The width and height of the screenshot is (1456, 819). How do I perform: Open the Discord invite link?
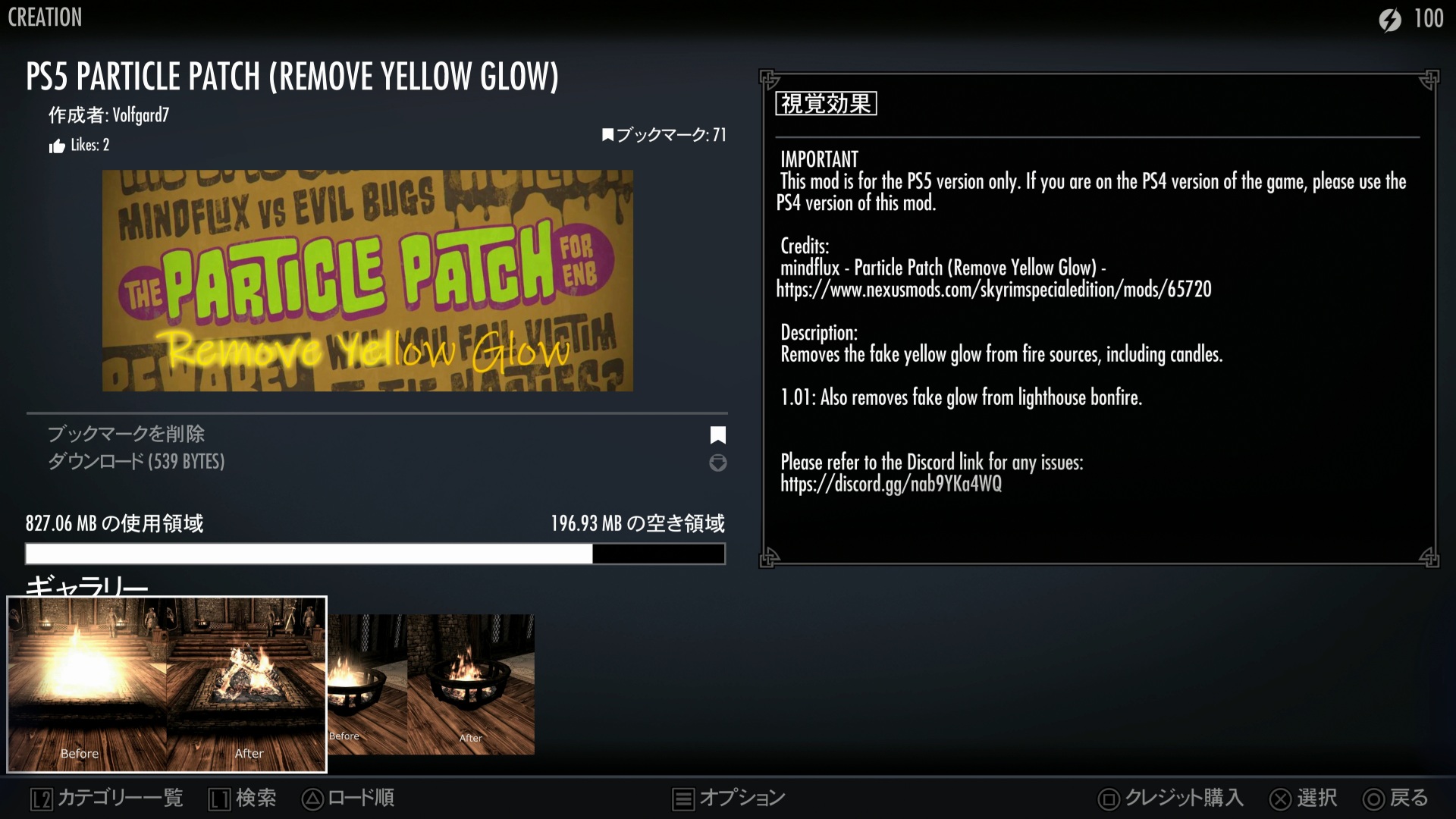(x=891, y=484)
